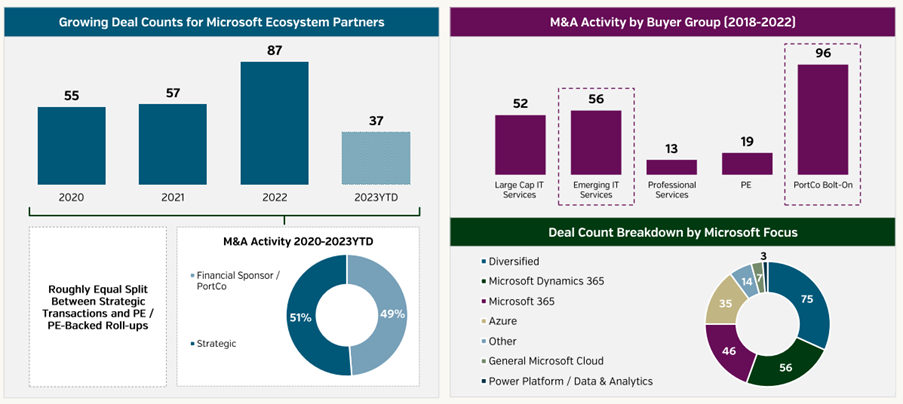Click the value label '52'
The image size is (903, 404).
click(520, 104)
